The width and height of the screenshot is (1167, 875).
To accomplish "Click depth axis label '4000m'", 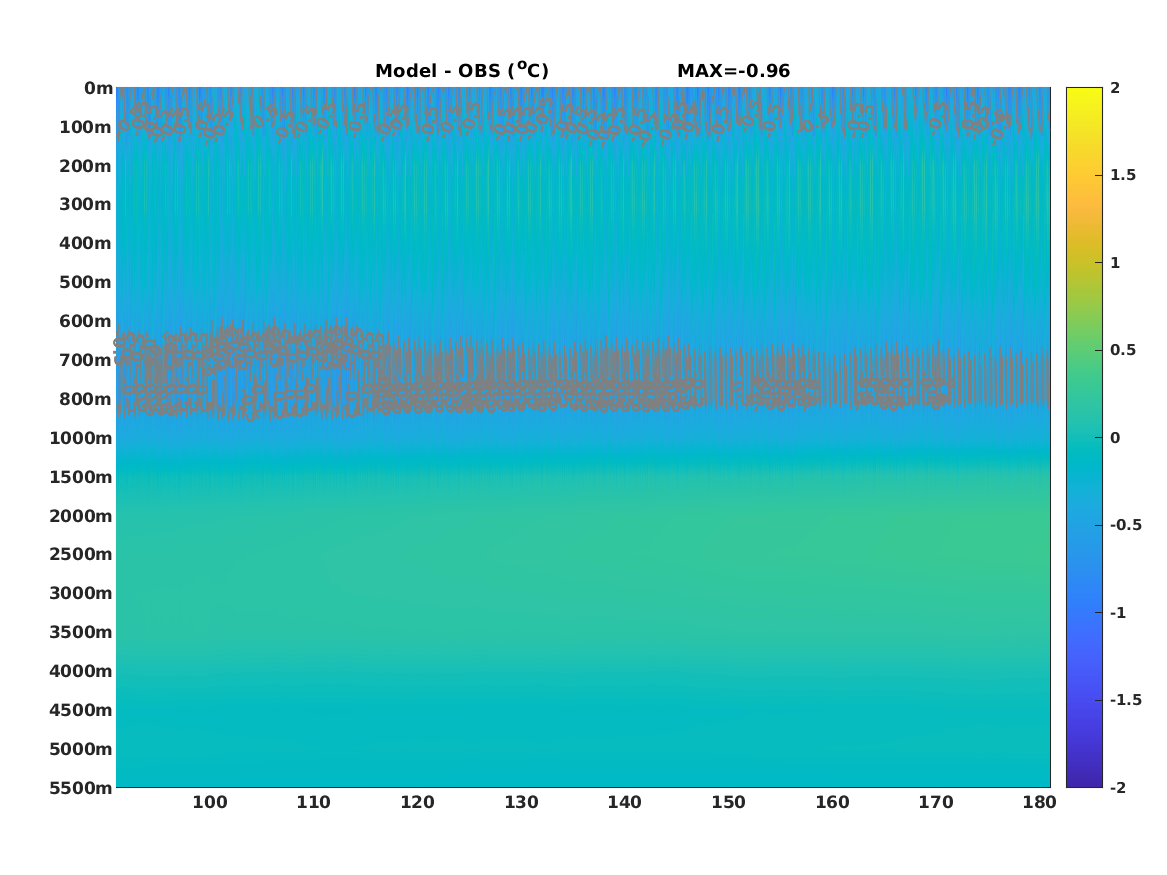I will (x=81, y=671).
